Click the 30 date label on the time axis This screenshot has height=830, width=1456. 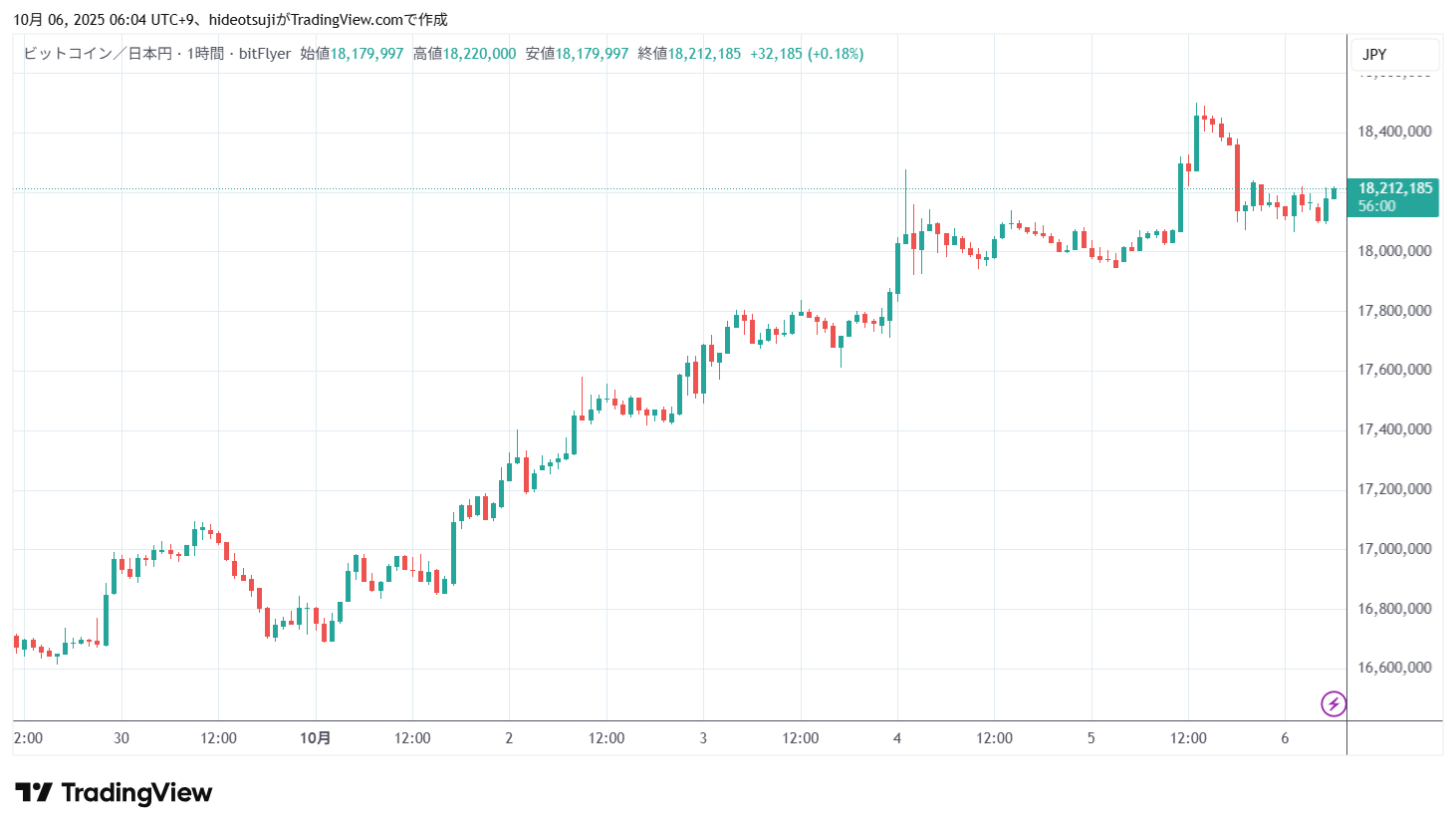pos(121,738)
